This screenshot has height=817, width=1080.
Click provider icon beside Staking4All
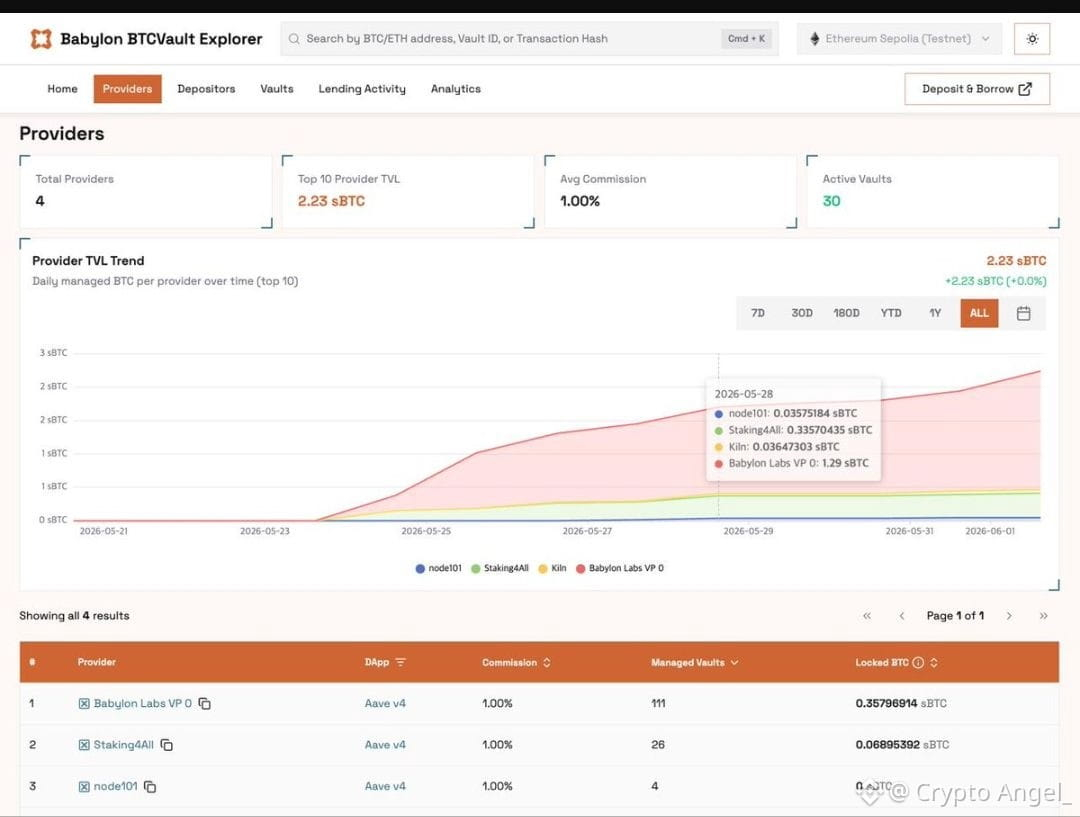click(84, 745)
